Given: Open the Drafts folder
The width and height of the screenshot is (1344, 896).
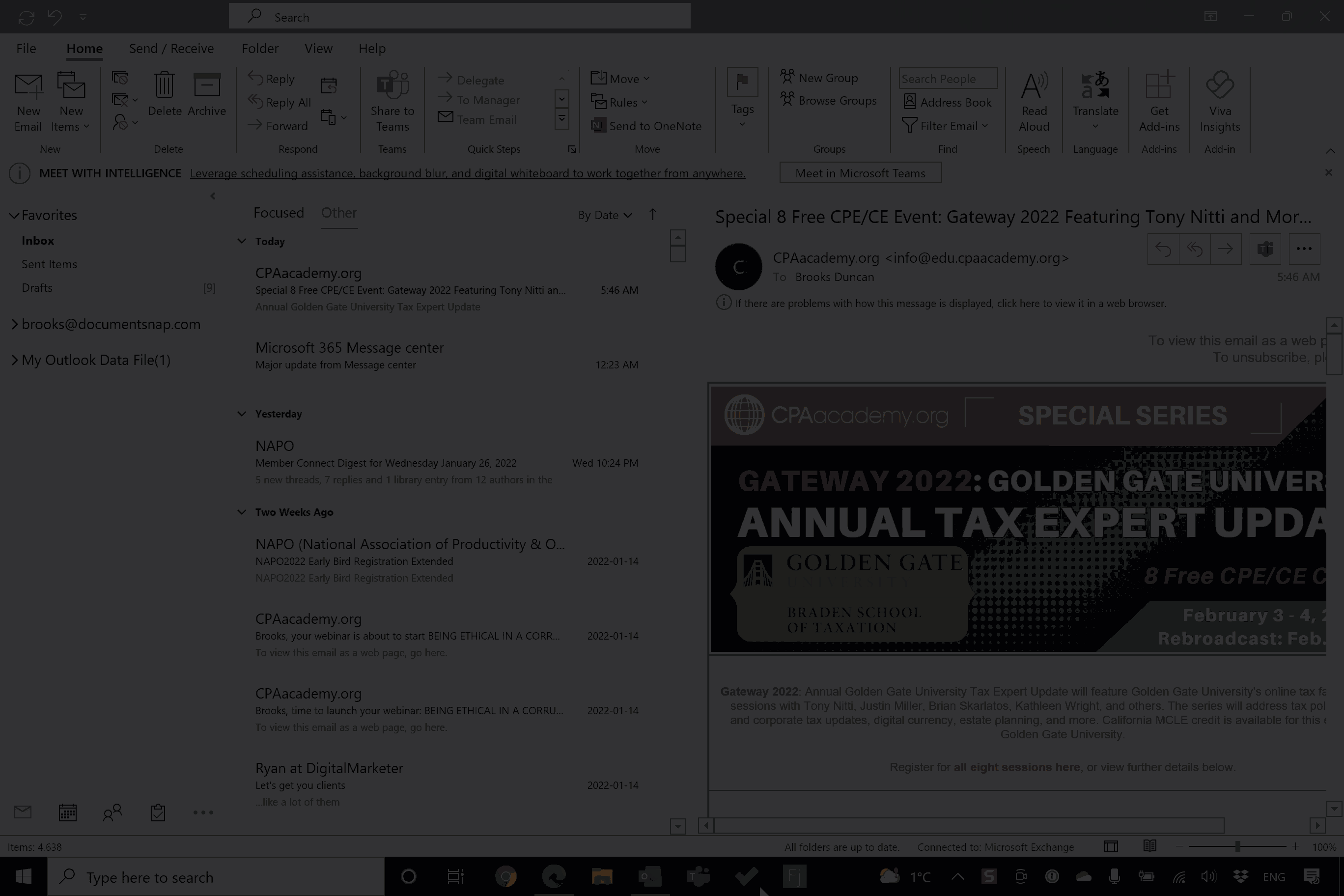Looking at the screenshot, I should (x=36, y=287).
